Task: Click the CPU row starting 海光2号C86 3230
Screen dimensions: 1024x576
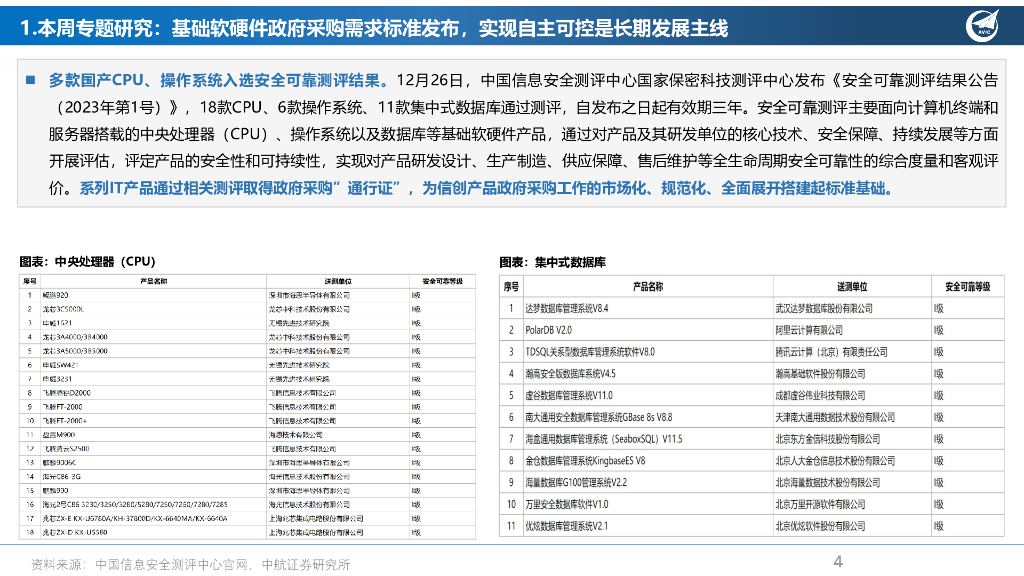Action: [x=248, y=504]
